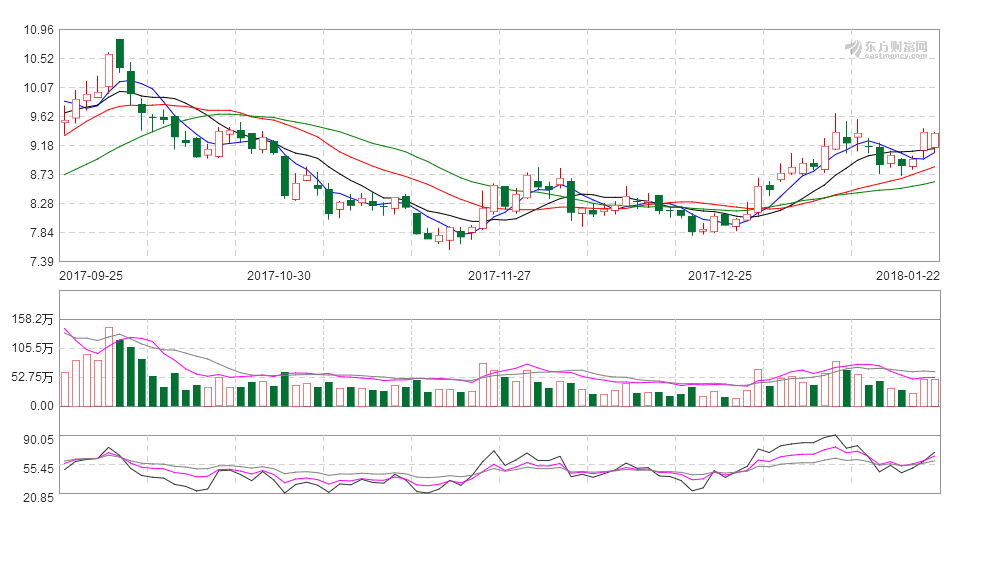Select the 2017-09-25 date label
1000x580 pixels.
coord(91,275)
